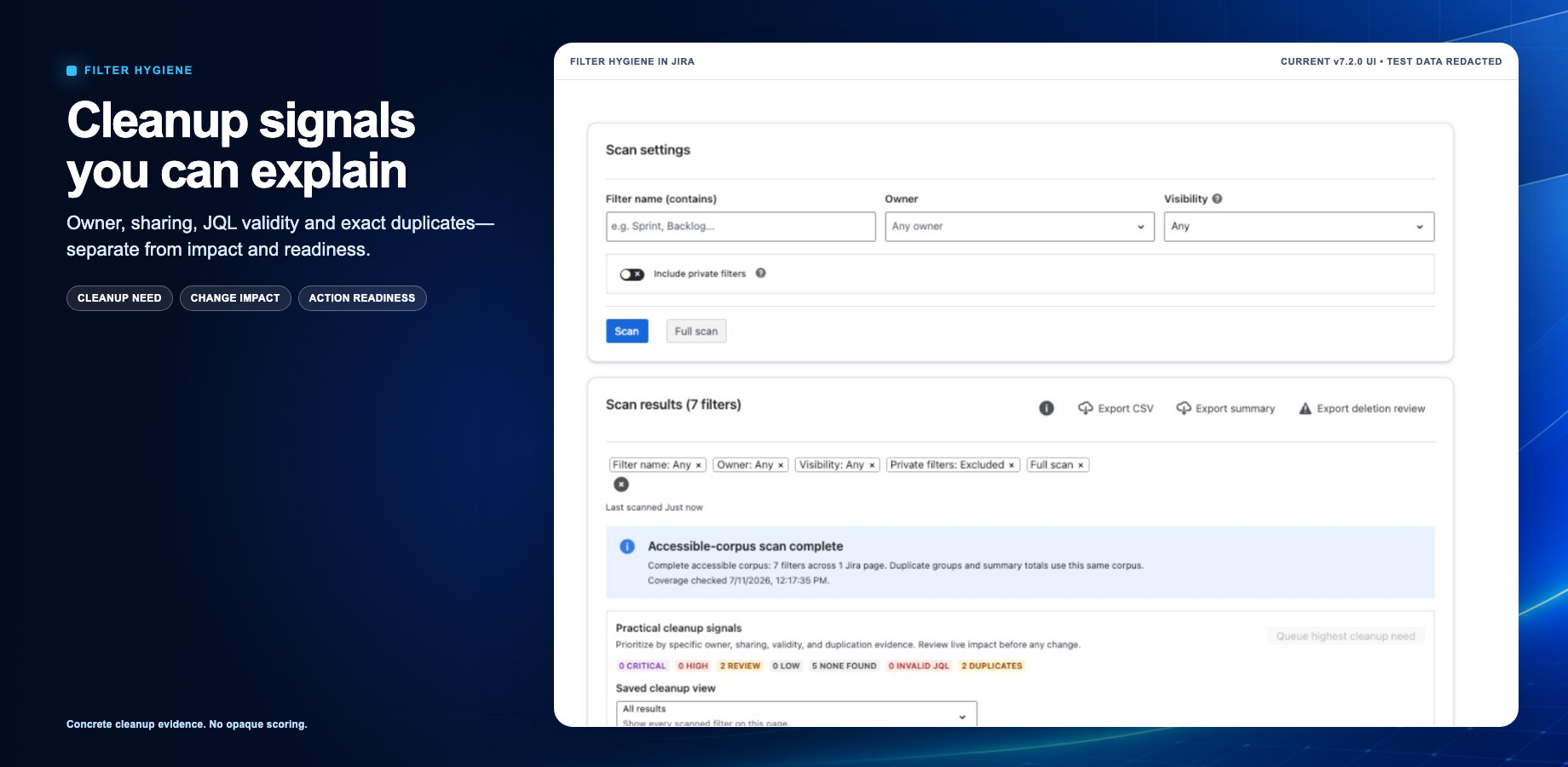Click the Export CSV cloud icon
Screen dimensions: 1568x767
1086,408
